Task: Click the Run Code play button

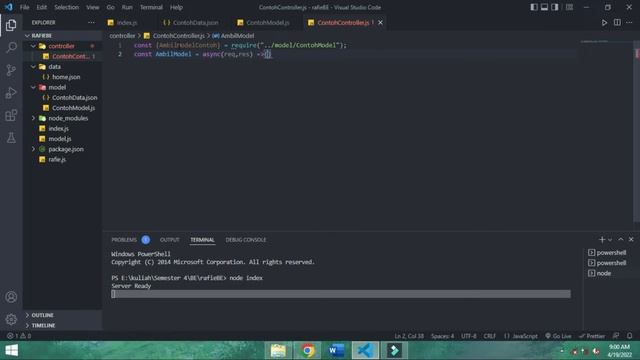Action: 604,23
